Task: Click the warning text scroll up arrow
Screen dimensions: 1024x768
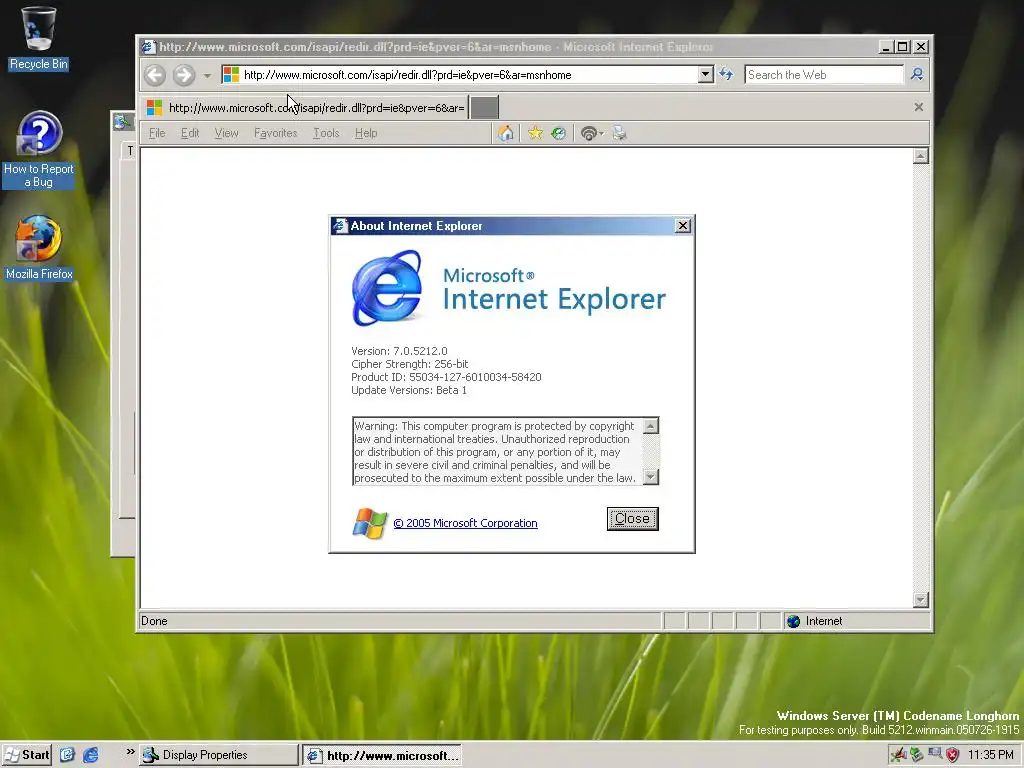Action: (x=650, y=426)
